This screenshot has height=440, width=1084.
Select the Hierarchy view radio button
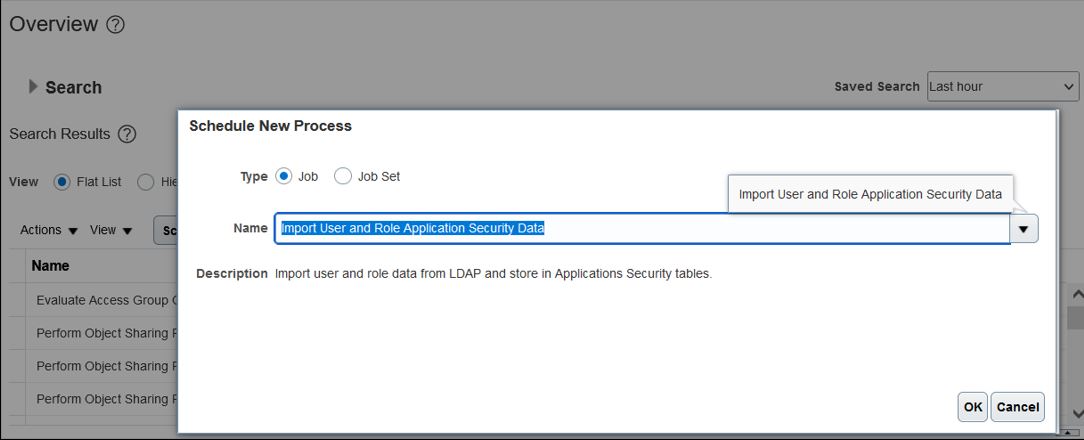[x=145, y=182]
